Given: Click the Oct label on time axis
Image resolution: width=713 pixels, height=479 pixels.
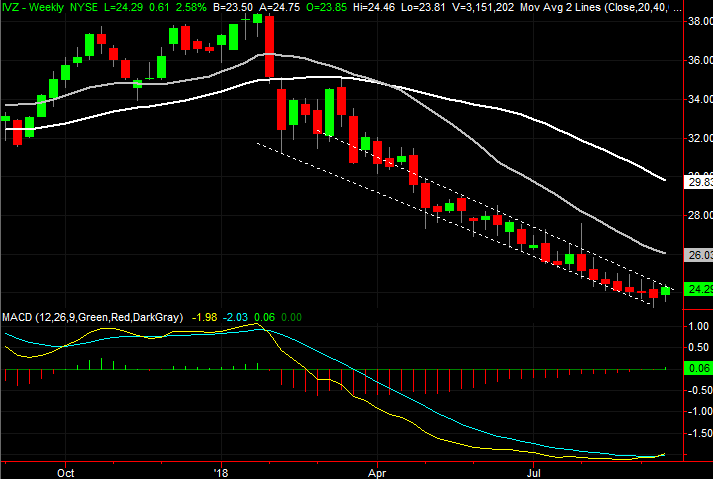Looking at the screenshot, I should pos(66,468).
